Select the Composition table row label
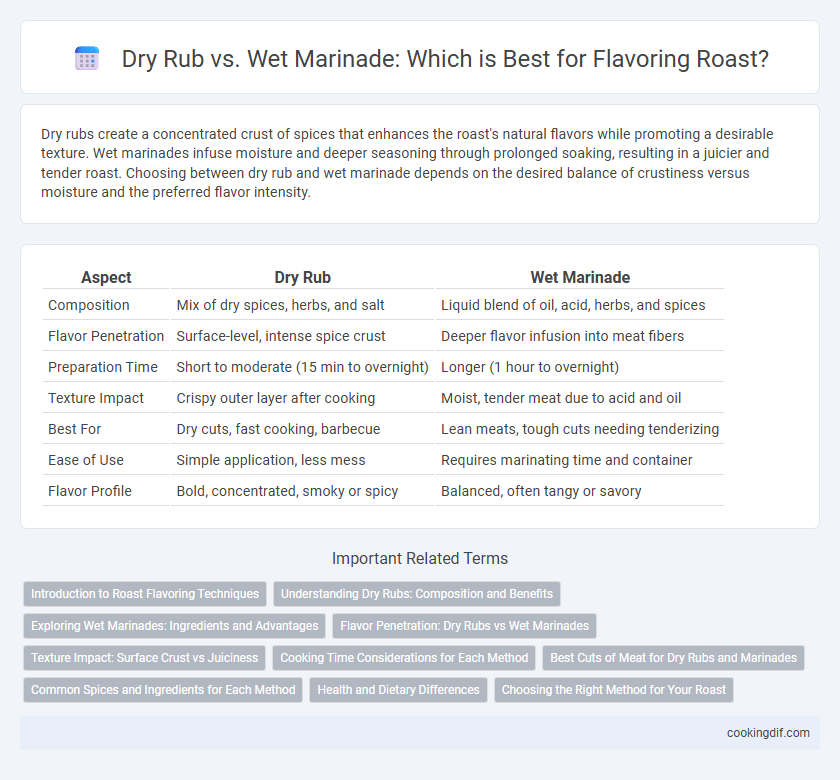The width and height of the screenshot is (840, 780). pos(88,305)
